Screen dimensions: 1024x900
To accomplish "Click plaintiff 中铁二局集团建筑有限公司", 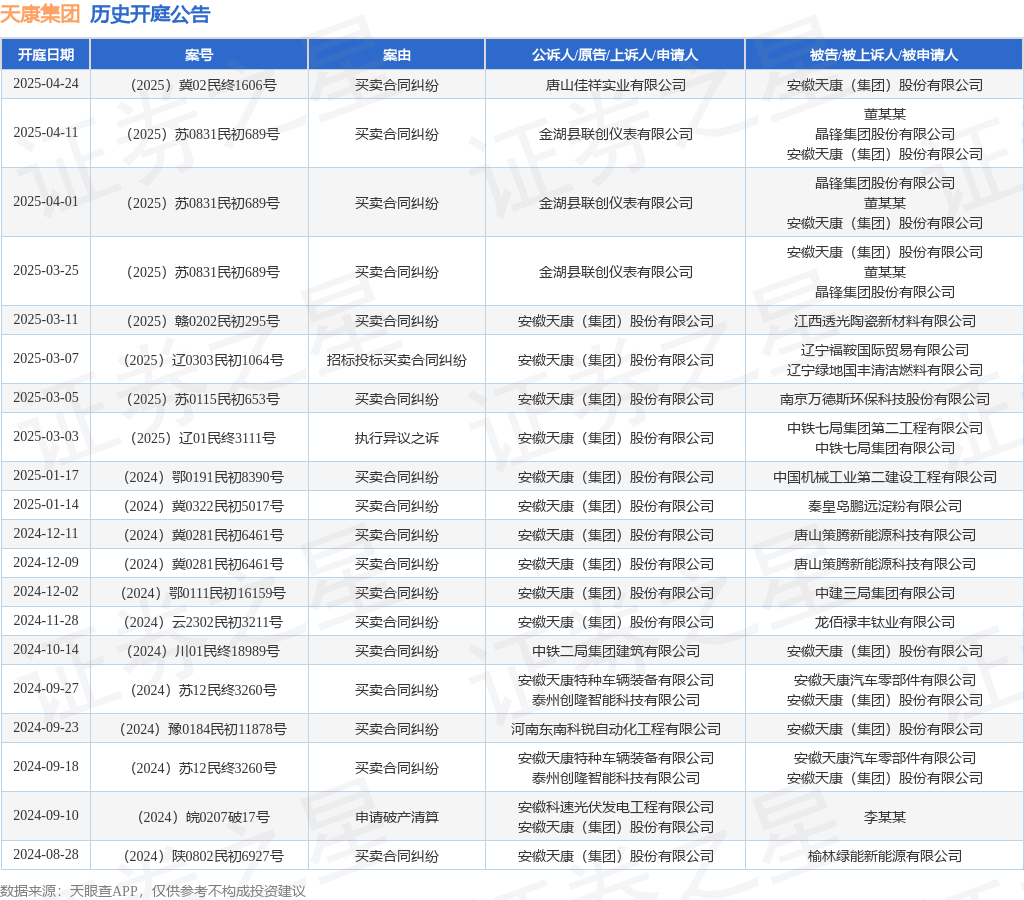I will coord(615,651).
